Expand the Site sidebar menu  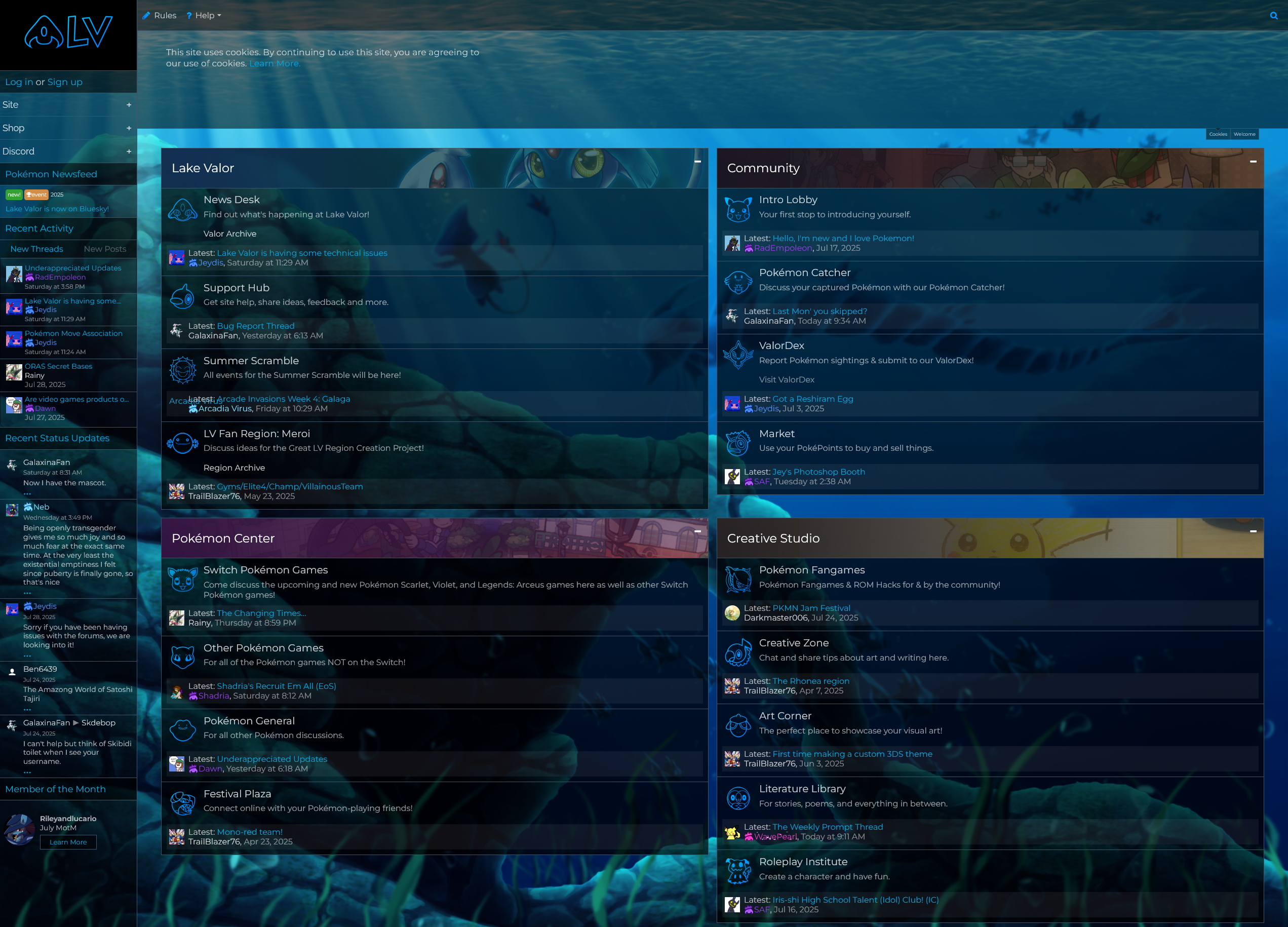click(x=128, y=105)
